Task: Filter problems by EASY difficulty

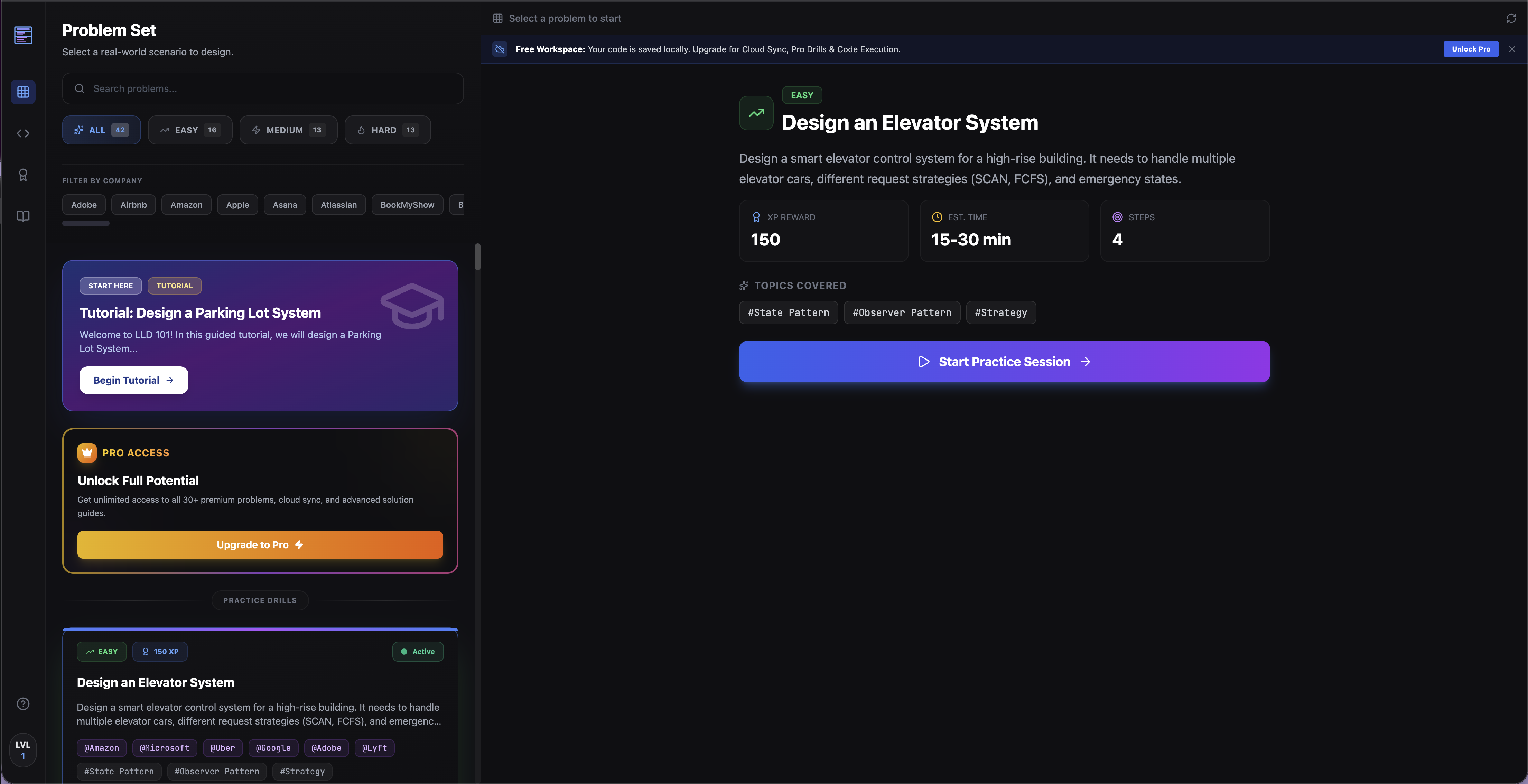Action: (190, 130)
